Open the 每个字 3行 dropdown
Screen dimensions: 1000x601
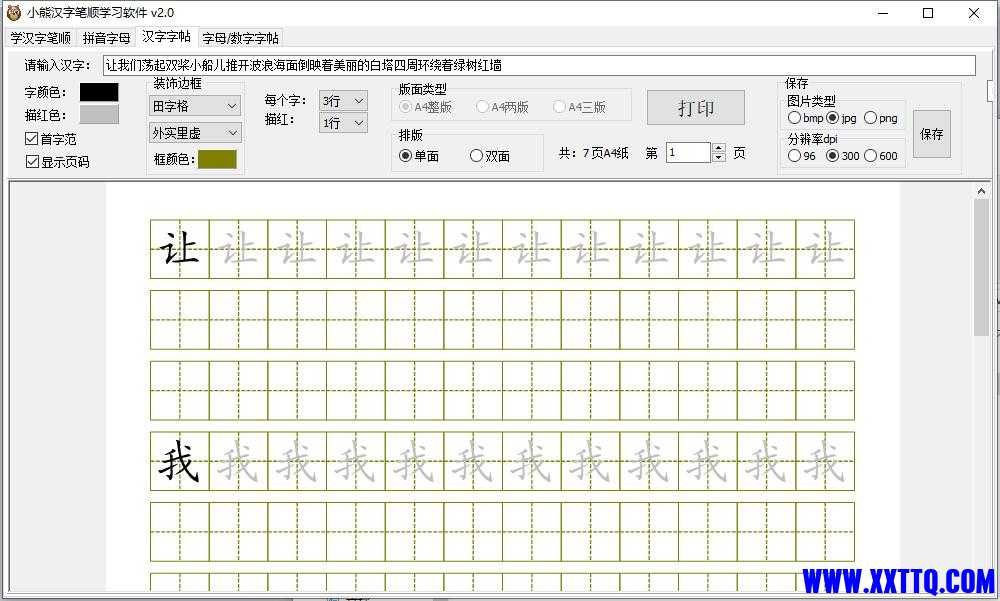coord(343,100)
